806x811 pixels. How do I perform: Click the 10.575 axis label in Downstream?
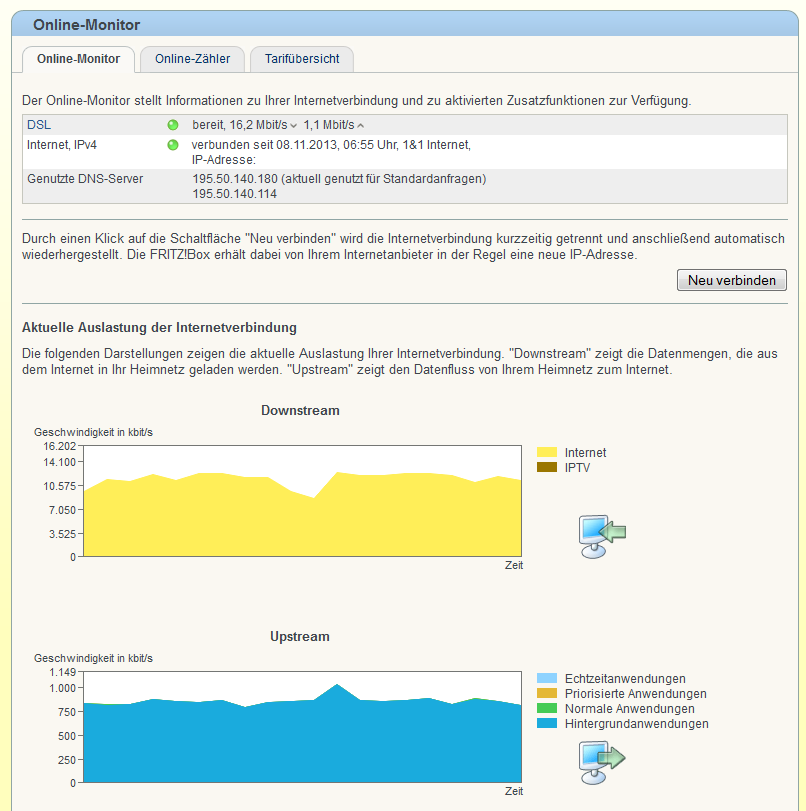59,486
